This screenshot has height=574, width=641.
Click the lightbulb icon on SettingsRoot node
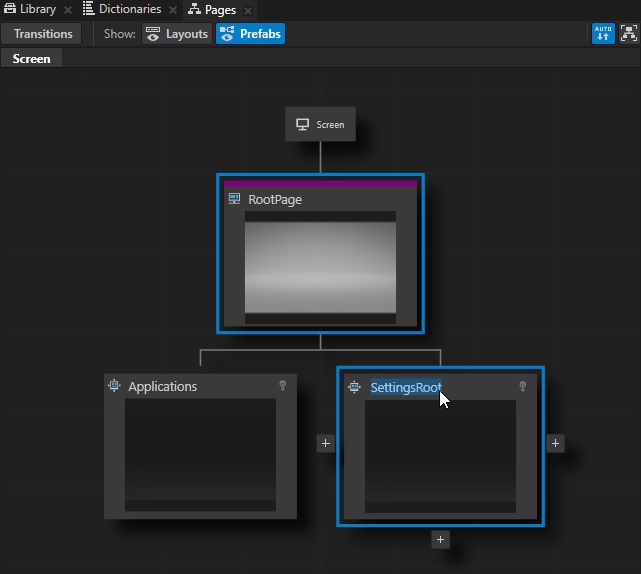pos(522,387)
